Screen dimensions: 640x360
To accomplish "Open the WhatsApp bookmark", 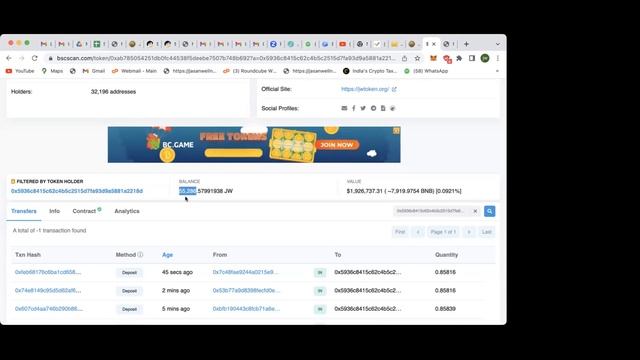I will pyautogui.click(x=426, y=71).
